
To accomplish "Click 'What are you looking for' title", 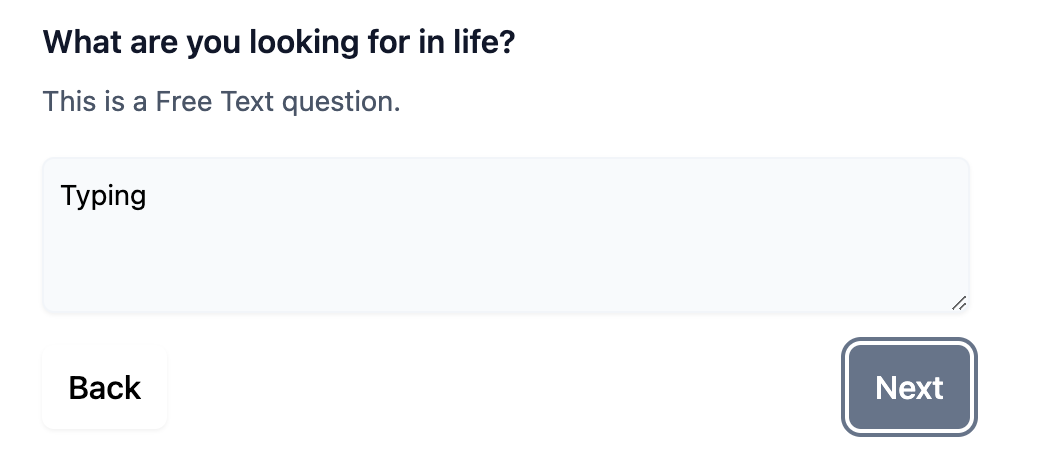I will tap(201, 42).
